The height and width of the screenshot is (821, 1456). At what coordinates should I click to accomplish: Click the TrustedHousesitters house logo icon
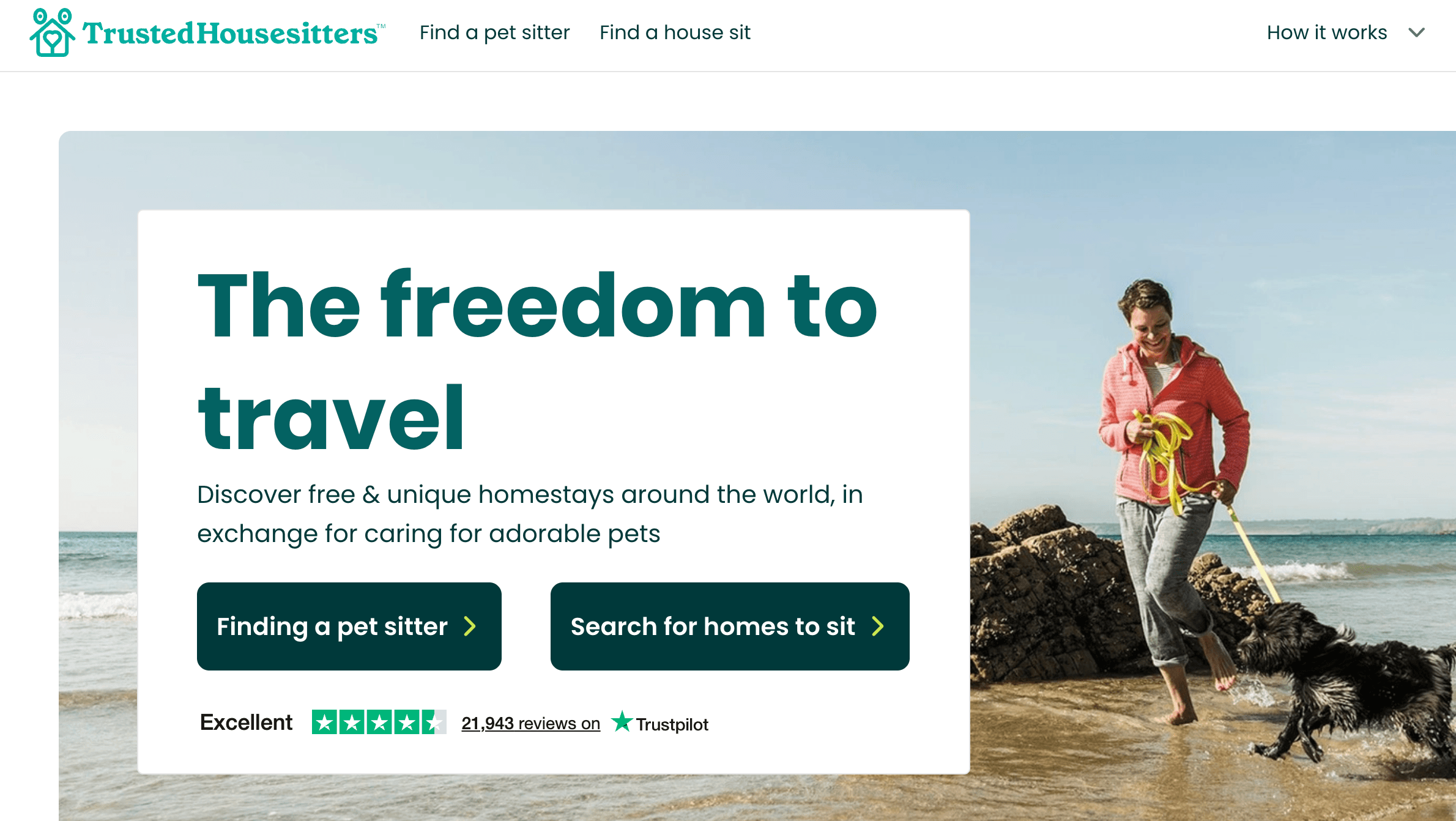[x=53, y=32]
